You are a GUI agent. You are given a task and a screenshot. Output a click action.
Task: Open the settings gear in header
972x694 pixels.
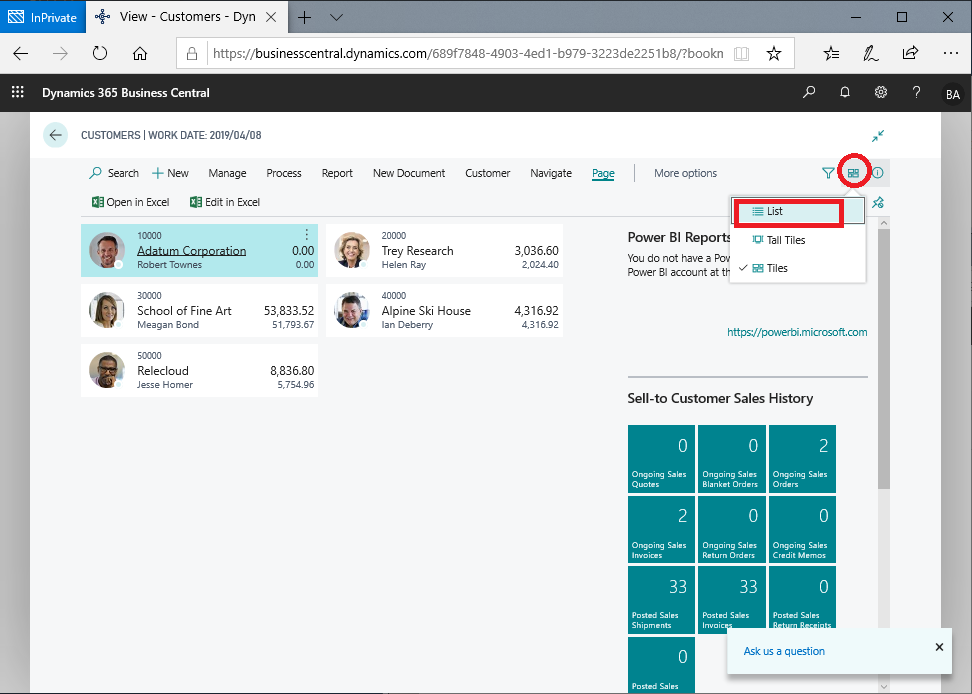[880, 92]
